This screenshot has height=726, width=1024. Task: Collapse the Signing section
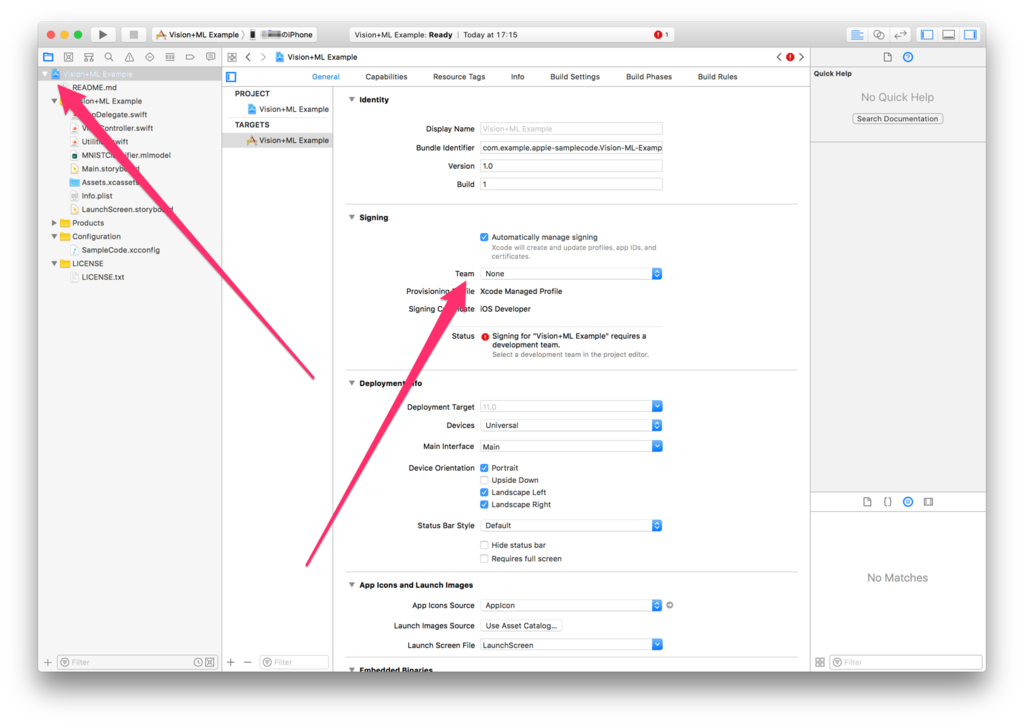352,217
